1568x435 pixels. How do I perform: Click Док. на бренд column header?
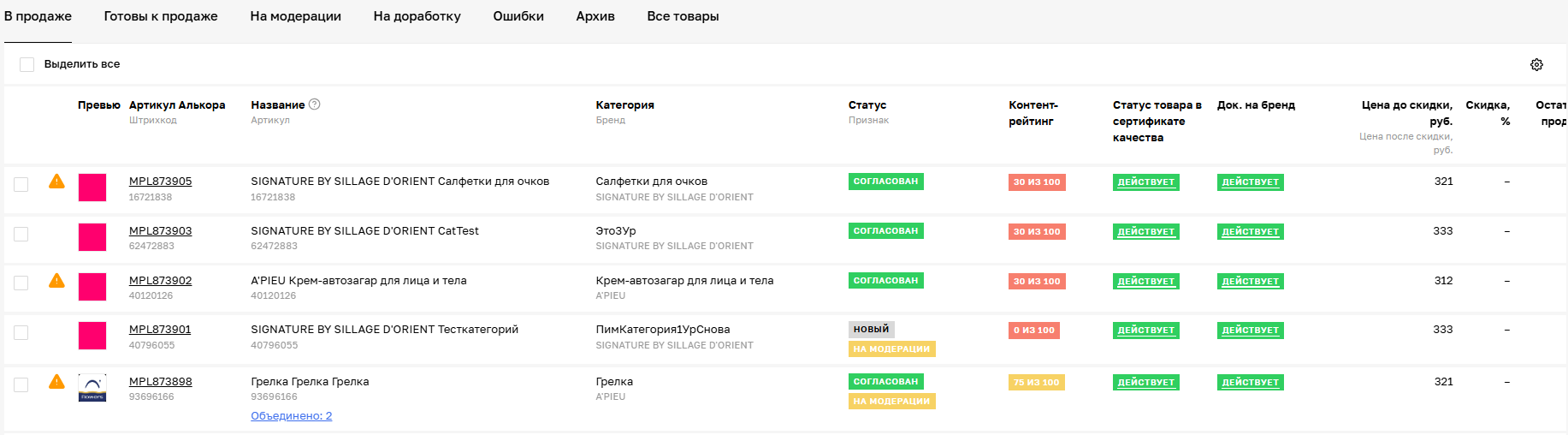(x=1256, y=104)
